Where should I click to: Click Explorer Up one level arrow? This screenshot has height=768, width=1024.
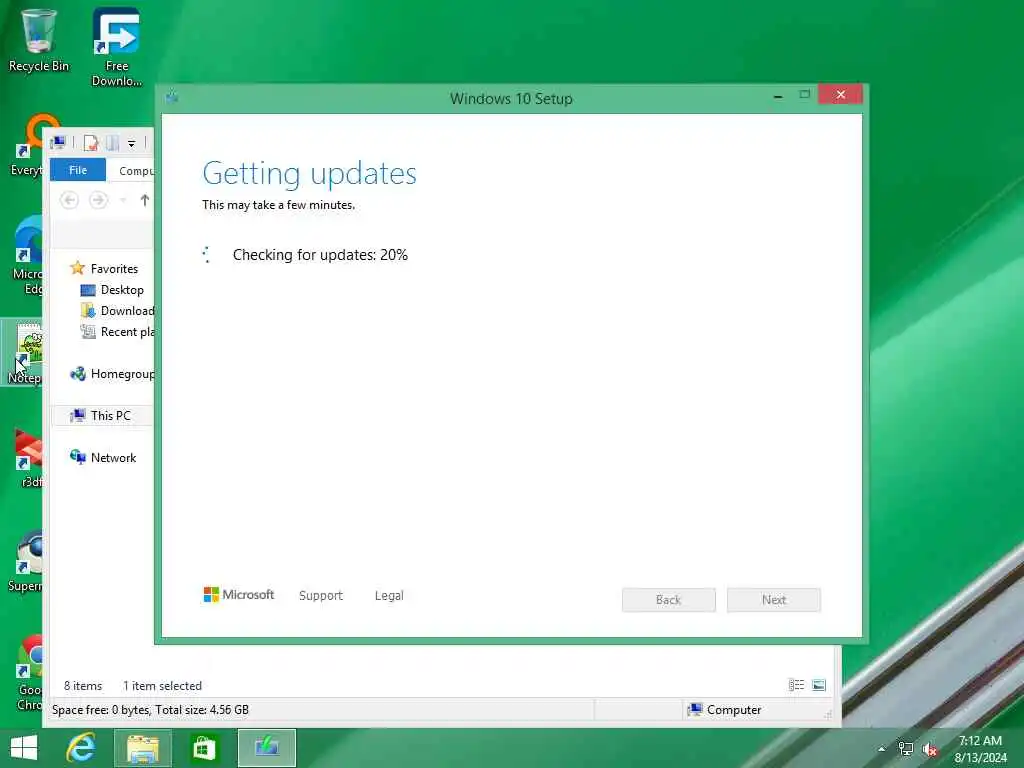(145, 200)
